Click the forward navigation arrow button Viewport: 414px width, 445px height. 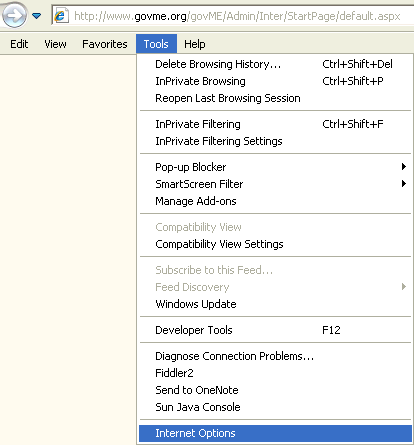[14, 15]
